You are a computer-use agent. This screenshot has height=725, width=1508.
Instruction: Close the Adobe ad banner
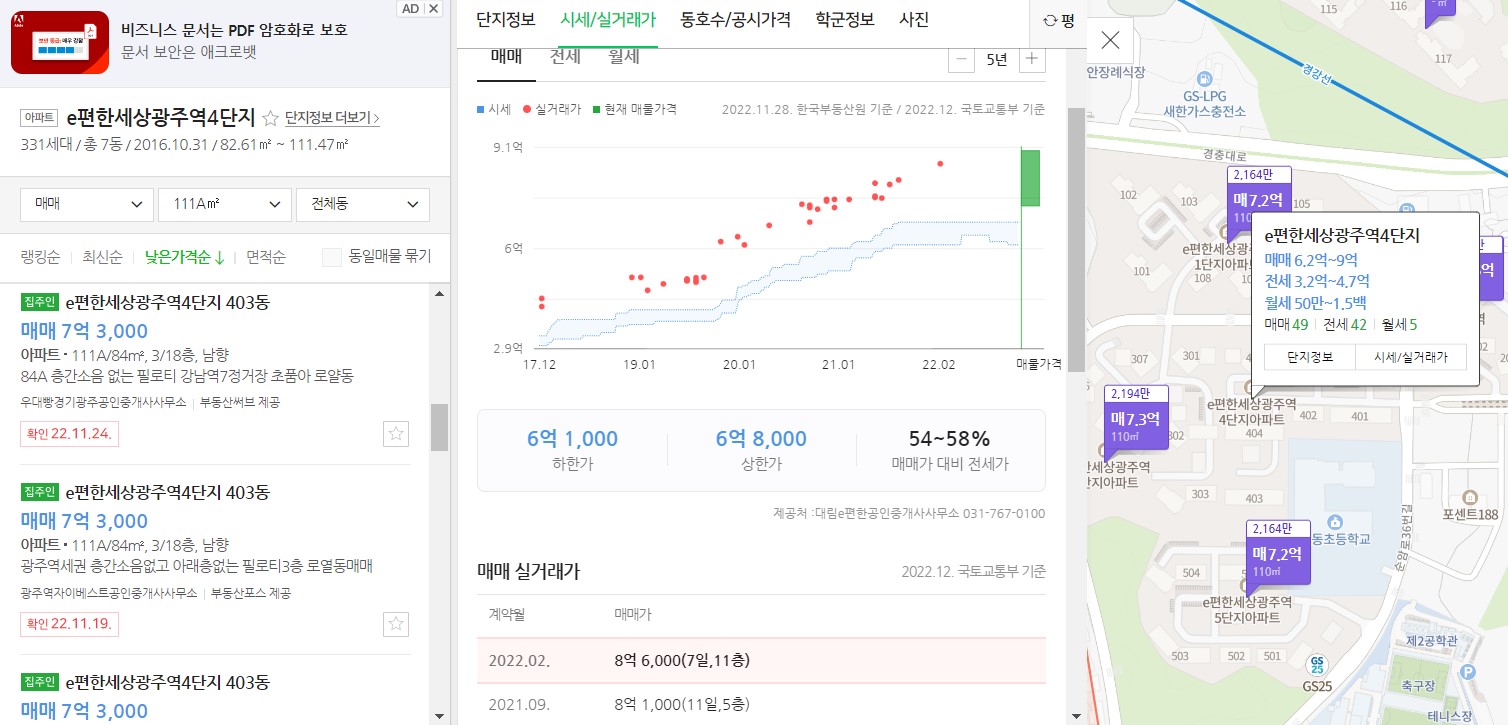(434, 8)
